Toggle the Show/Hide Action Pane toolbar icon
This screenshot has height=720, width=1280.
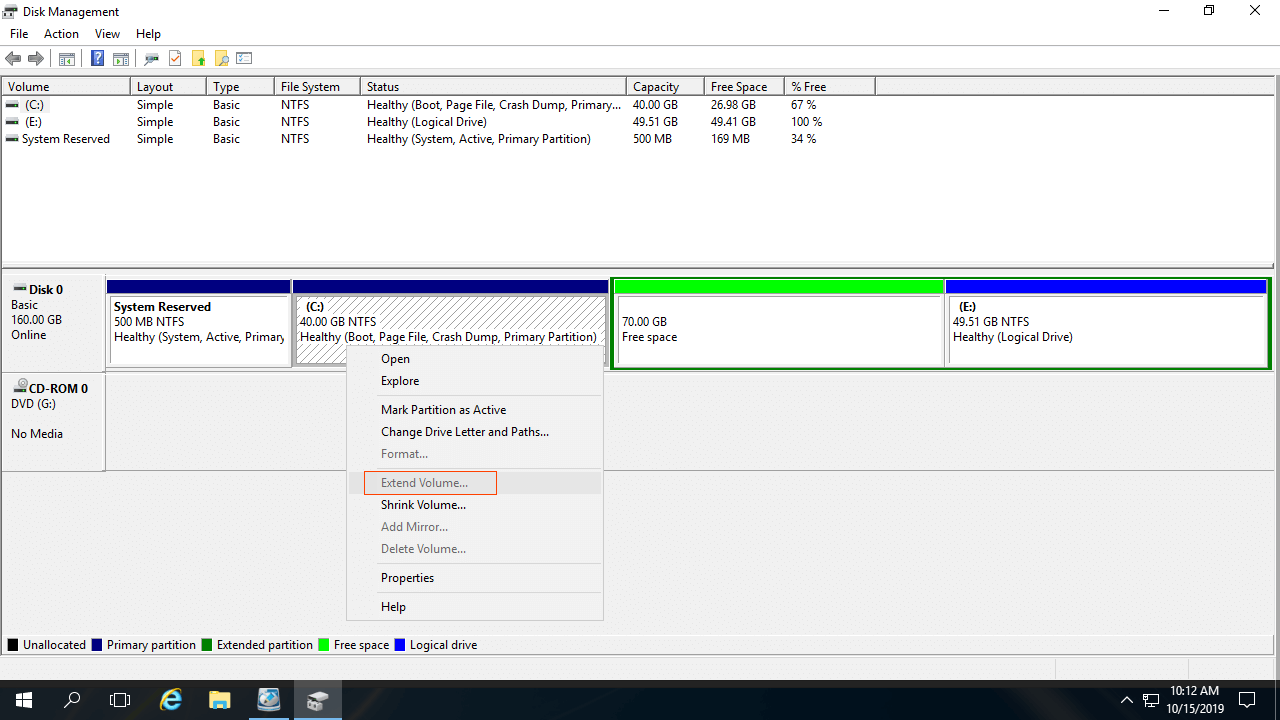[120, 59]
